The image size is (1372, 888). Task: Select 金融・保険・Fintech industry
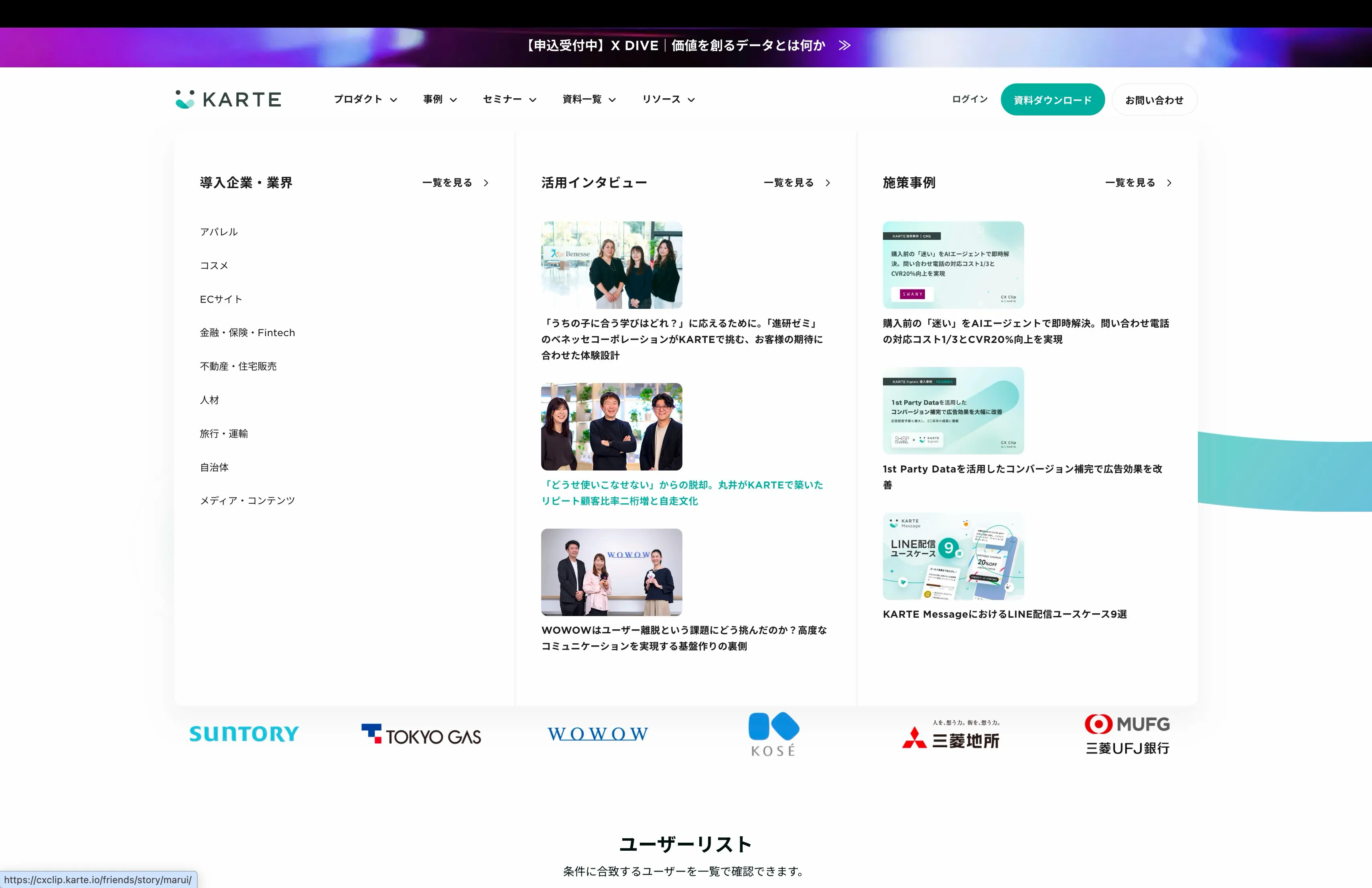(x=247, y=332)
